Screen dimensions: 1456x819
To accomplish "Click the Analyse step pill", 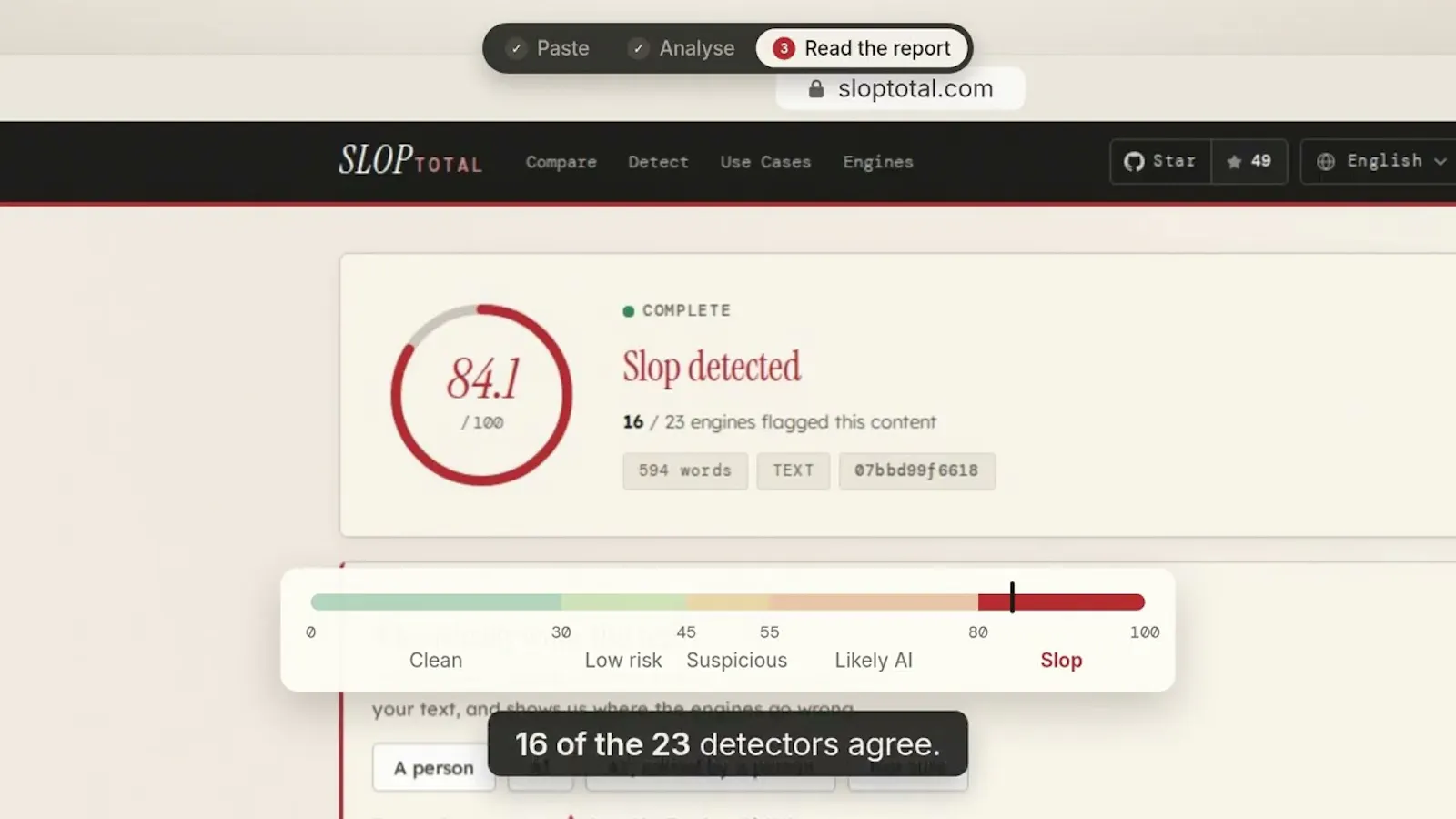I will [682, 48].
